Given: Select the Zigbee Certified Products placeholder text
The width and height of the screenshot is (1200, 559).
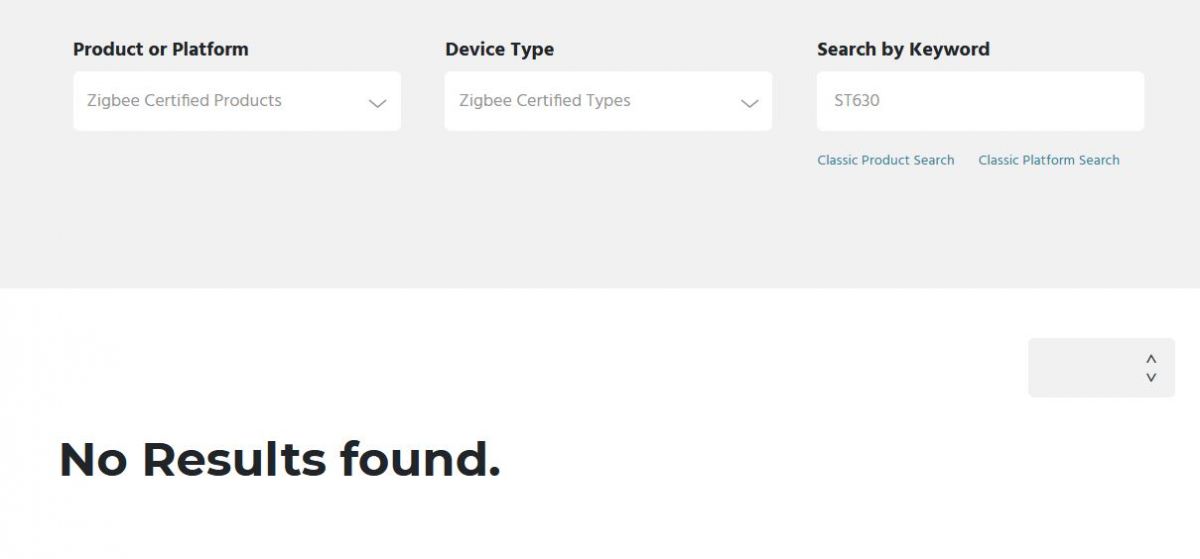Looking at the screenshot, I should pos(184,101).
